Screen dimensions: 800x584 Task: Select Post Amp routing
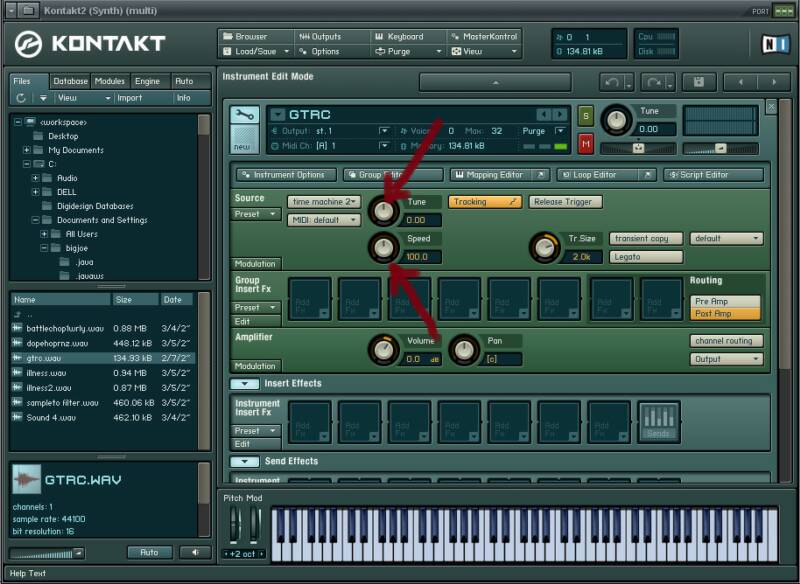coord(725,314)
